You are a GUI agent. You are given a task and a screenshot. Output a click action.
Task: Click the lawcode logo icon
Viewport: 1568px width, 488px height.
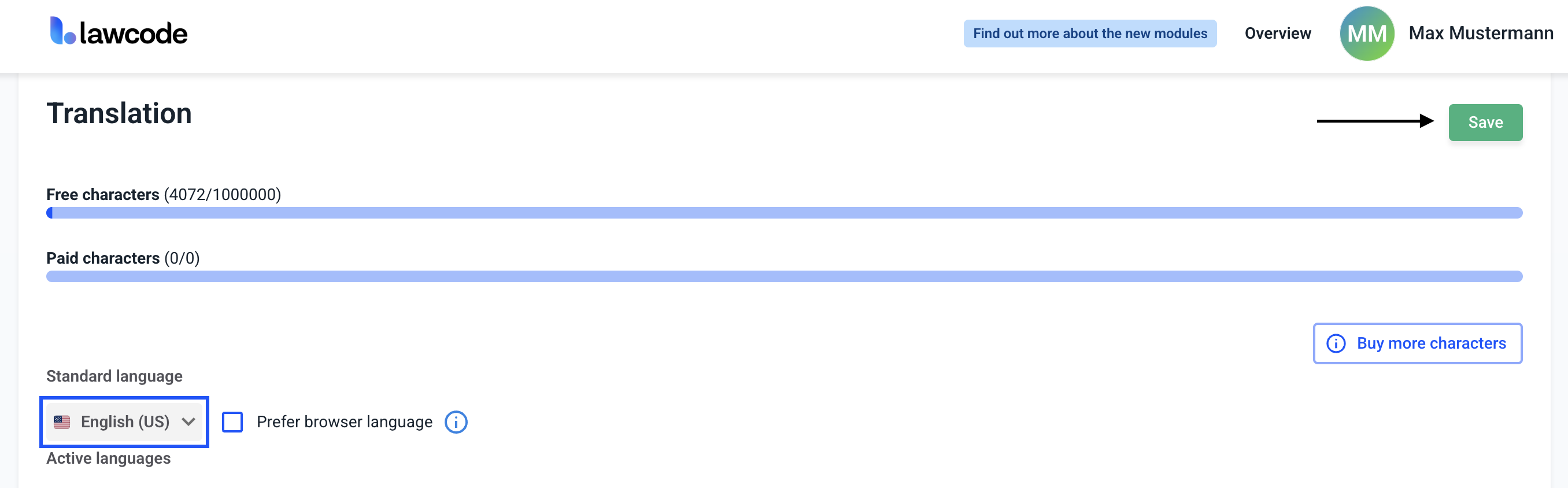(62, 31)
